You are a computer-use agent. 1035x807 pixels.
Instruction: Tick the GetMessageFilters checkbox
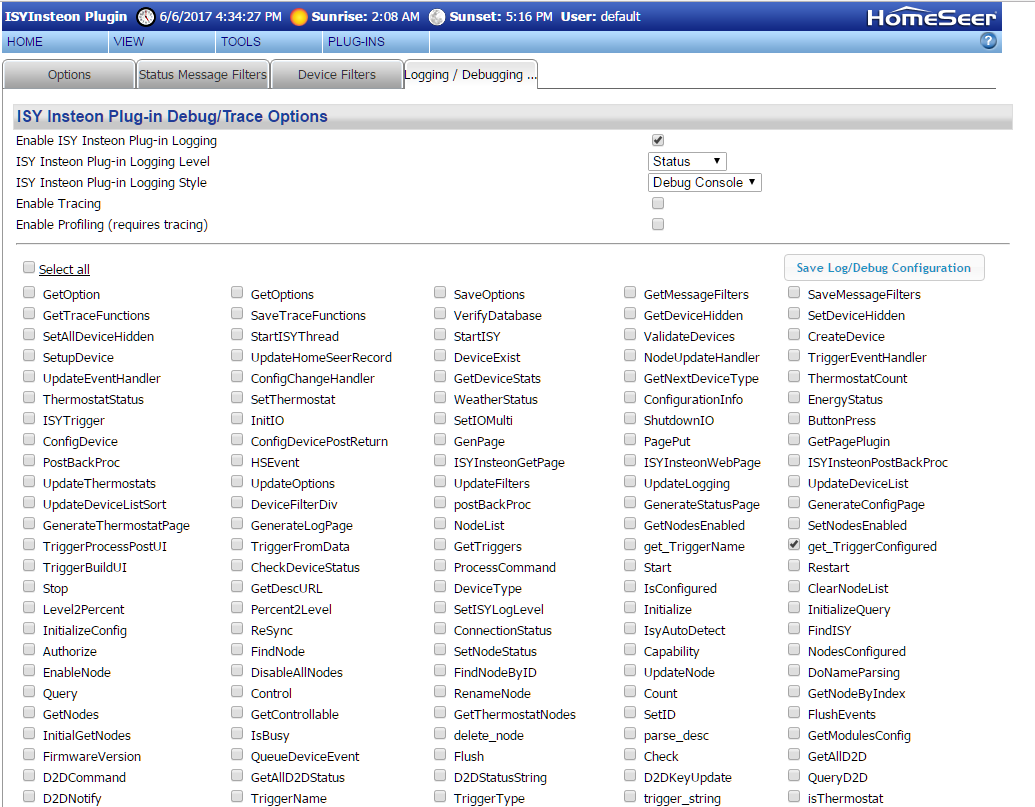pyautogui.click(x=630, y=292)
